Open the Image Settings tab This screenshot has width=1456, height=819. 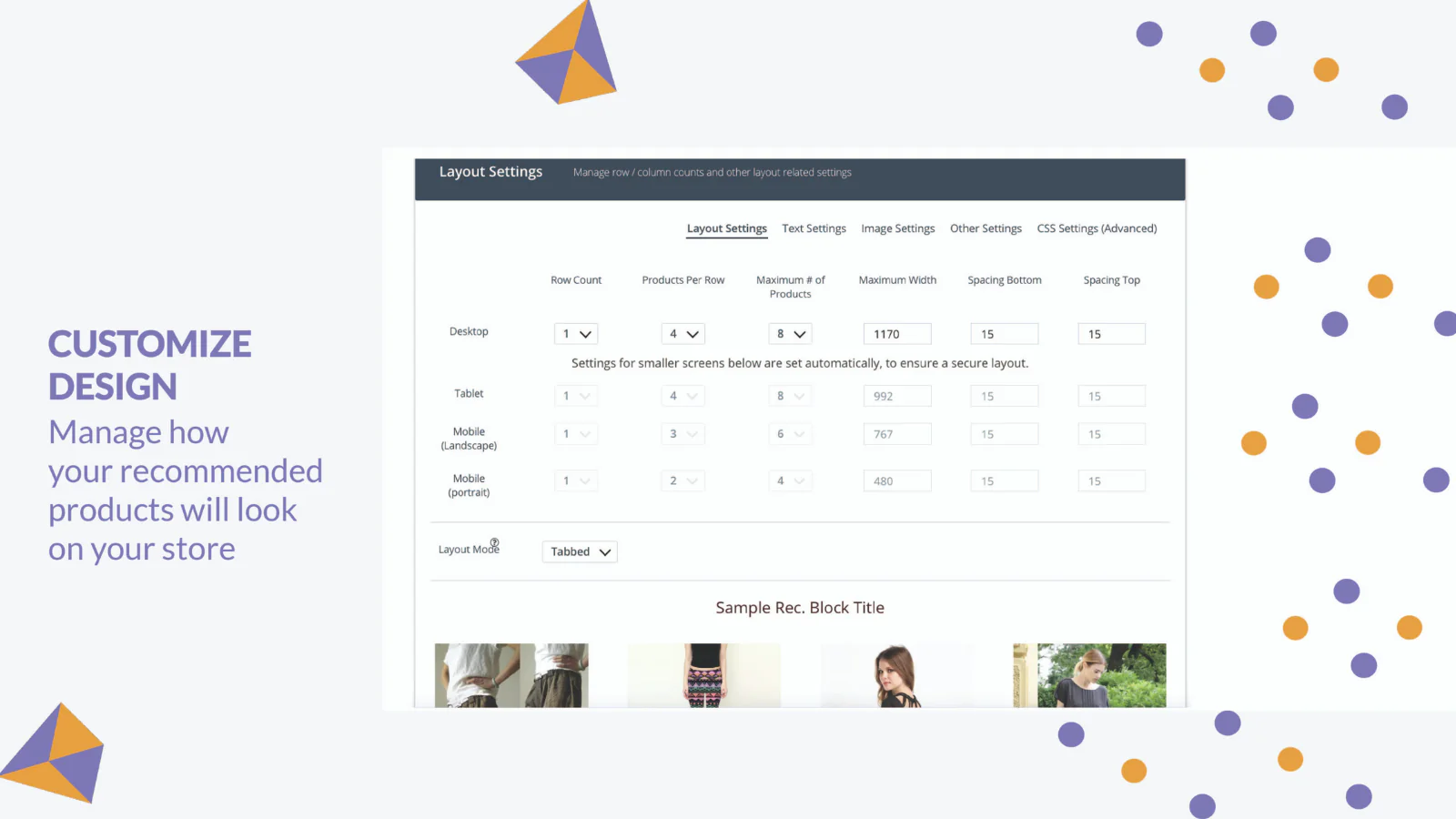(x=897, y=228)
